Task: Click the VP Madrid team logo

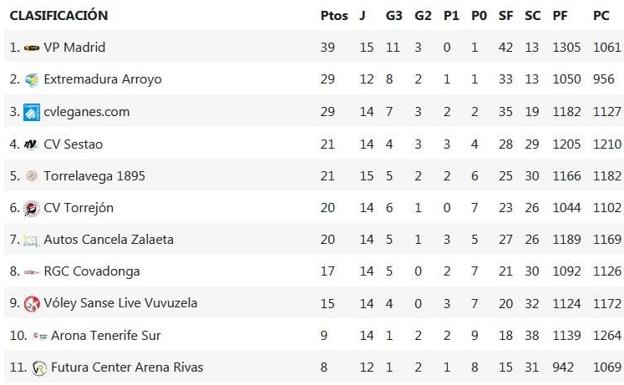Action: click(x=31, y=48)
